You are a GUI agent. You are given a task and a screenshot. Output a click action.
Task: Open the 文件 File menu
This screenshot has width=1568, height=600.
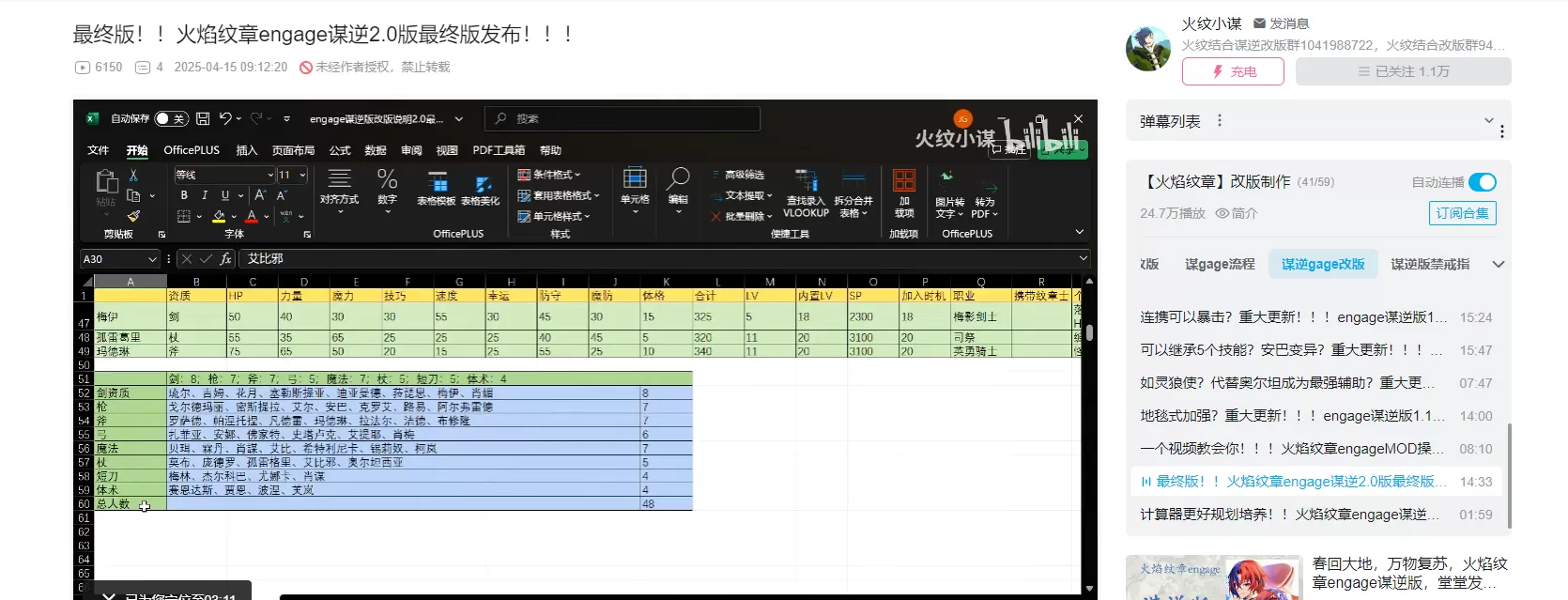point(99,150)
